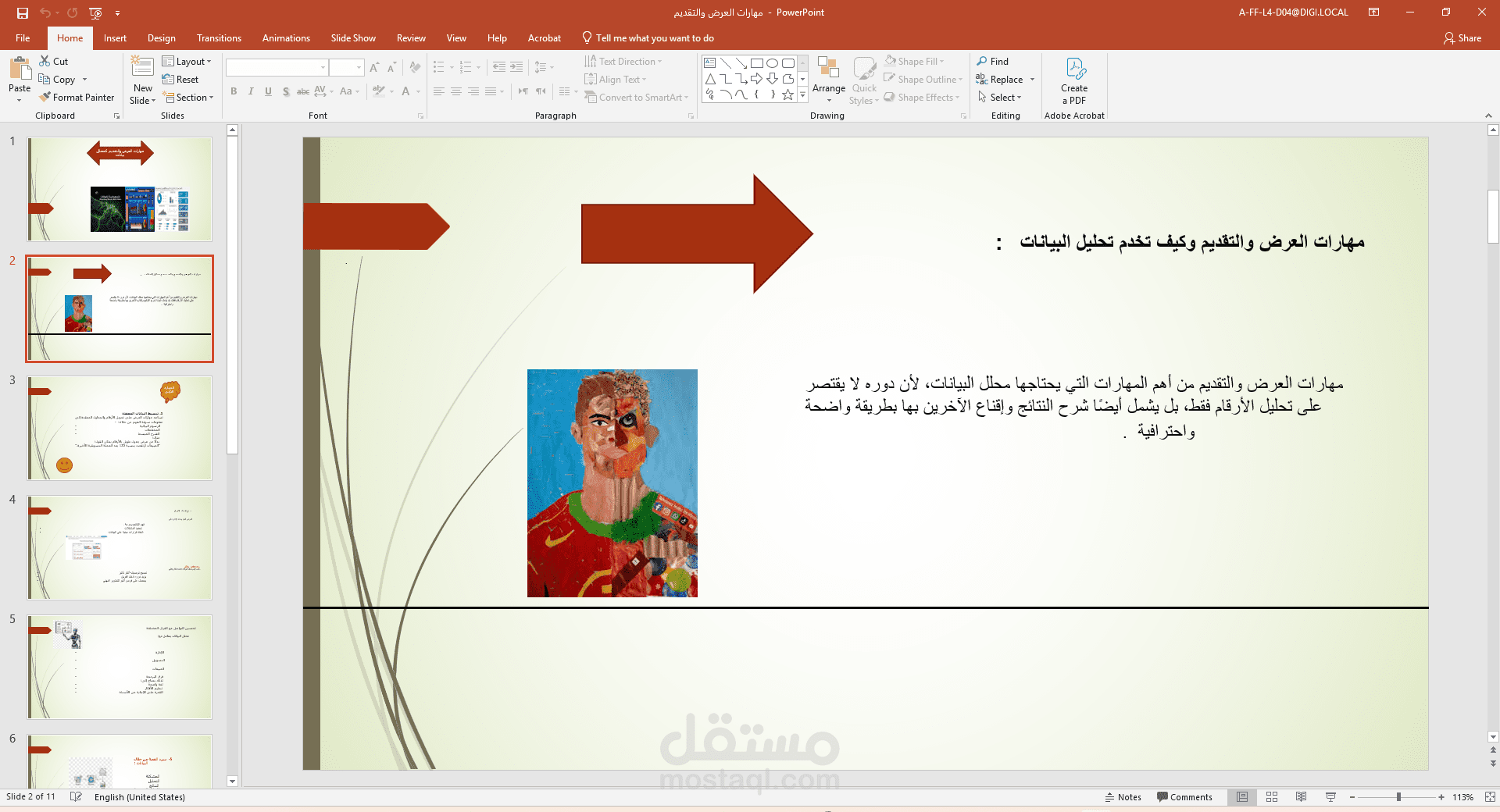The width and height of the screenshot is (1500, 812).
Task: Click the spell check status bar icon
Action: 76,796
